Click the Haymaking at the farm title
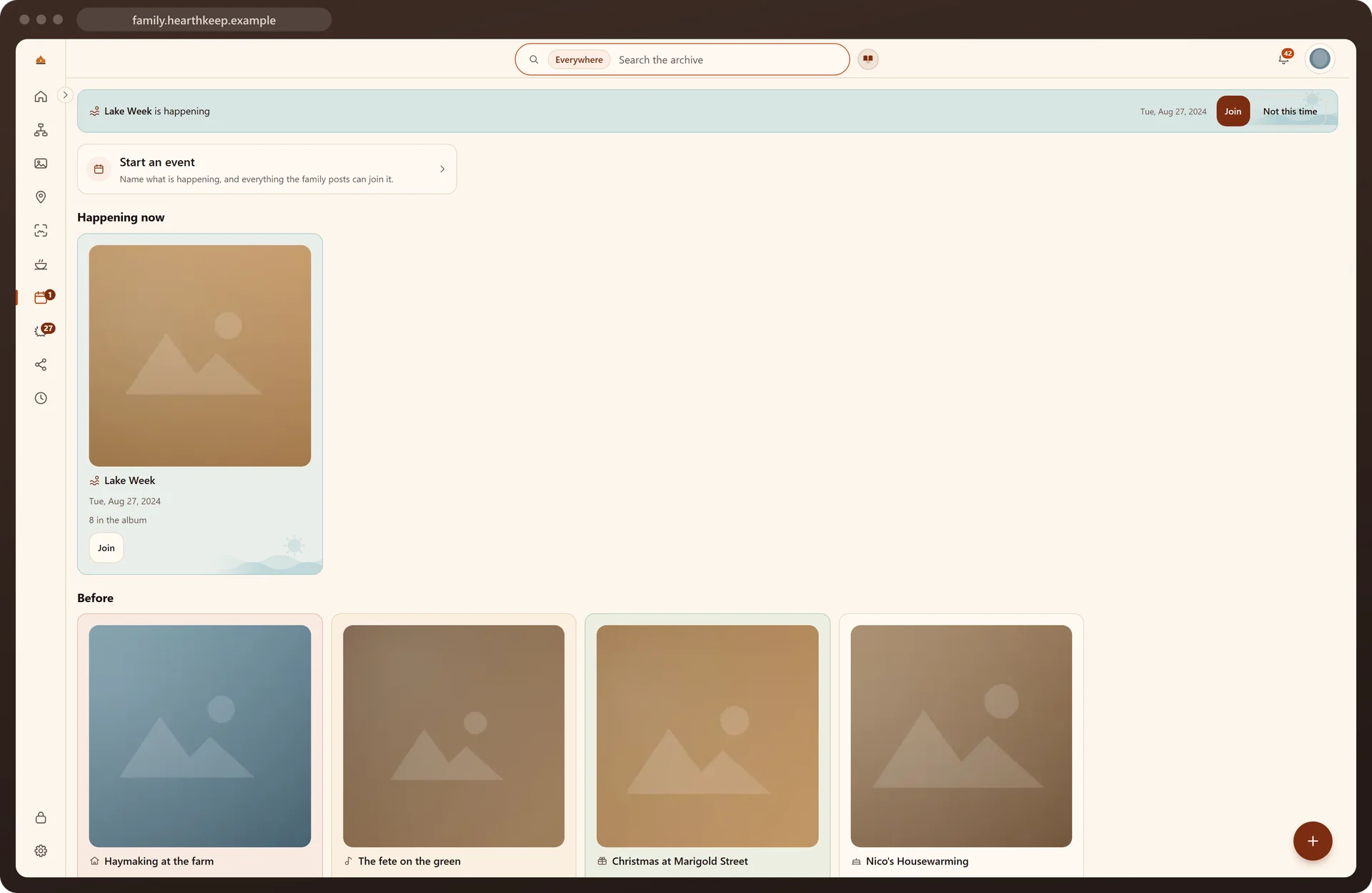Viewport: 1372px width, 893px height. tap(159, 862)
